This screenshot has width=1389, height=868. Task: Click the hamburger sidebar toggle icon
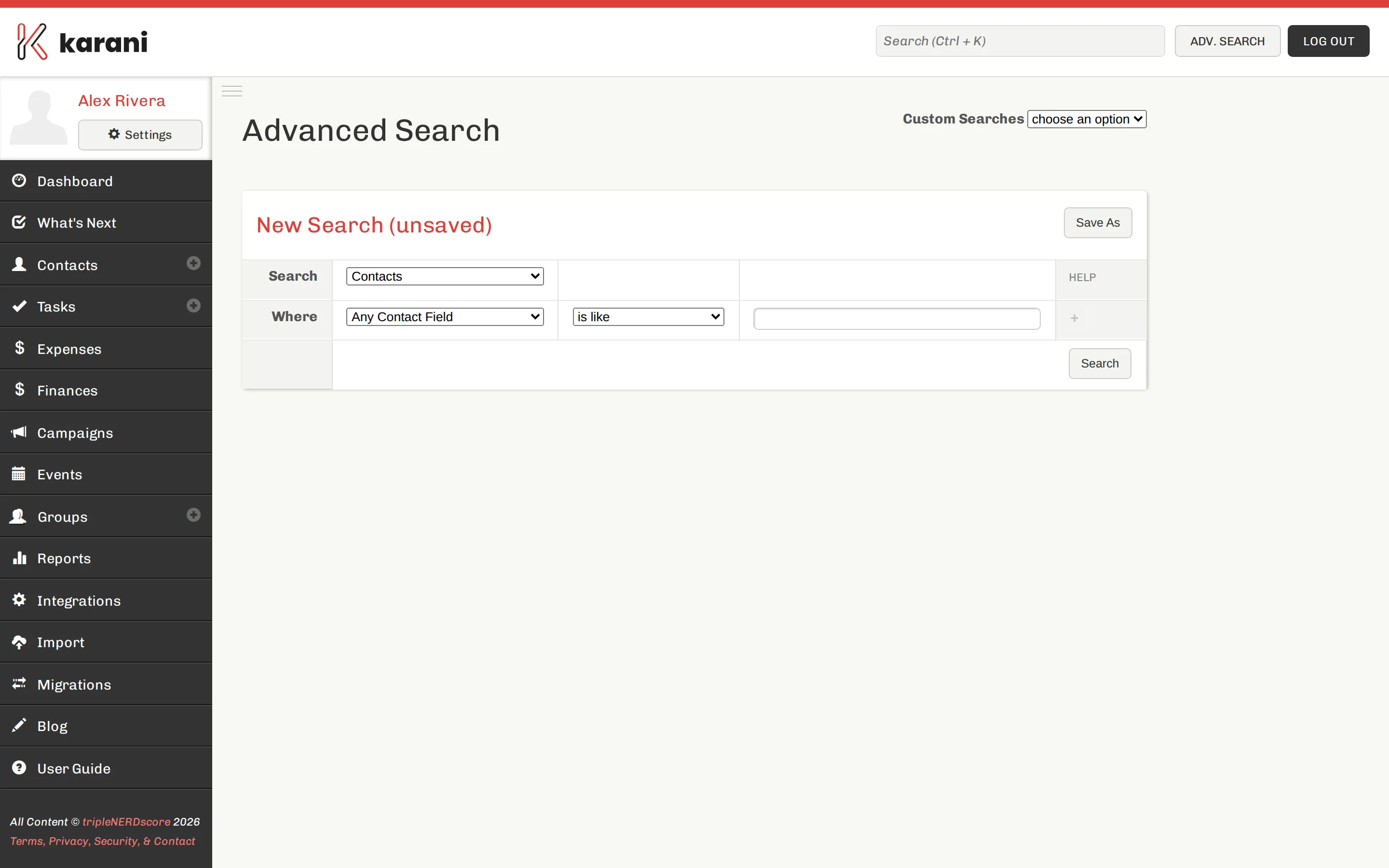coord(232,91)
